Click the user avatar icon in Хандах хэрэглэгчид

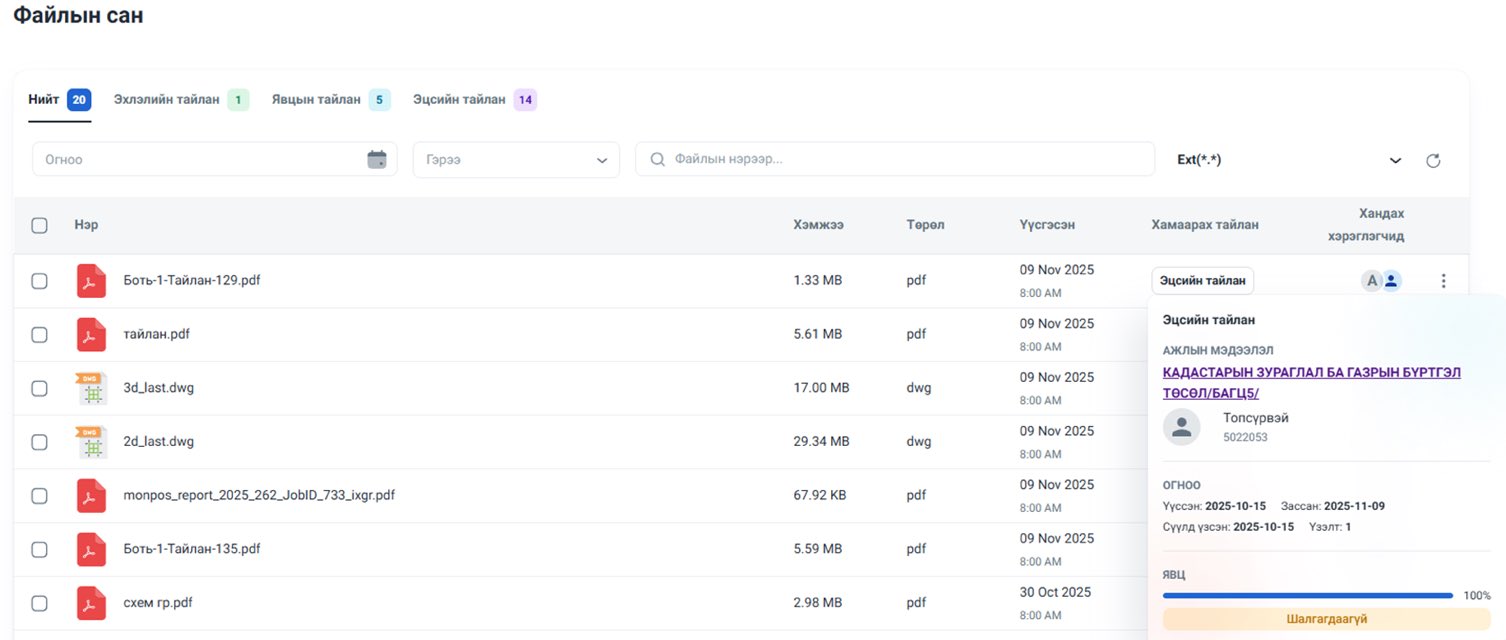pyautogui.click(x=1391, y=281)
